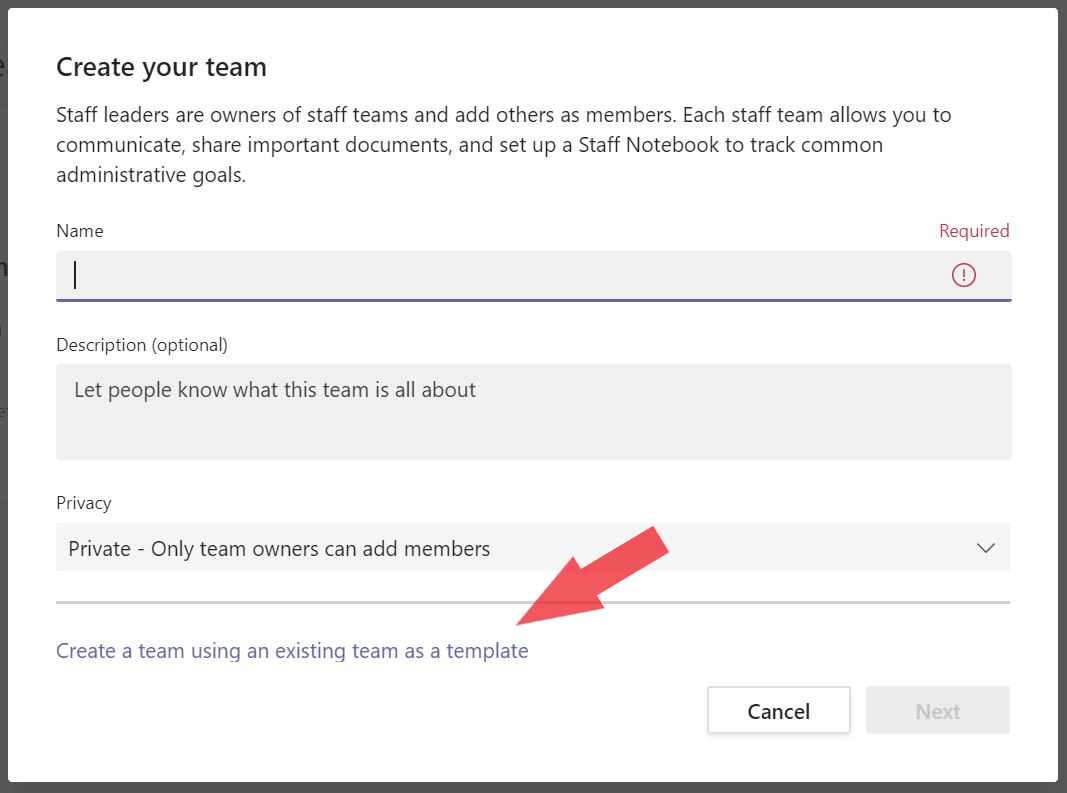Screen dimensions: 1067x793
Task: Click the chevron on the Privacy selector
Action: coord(985,547)
